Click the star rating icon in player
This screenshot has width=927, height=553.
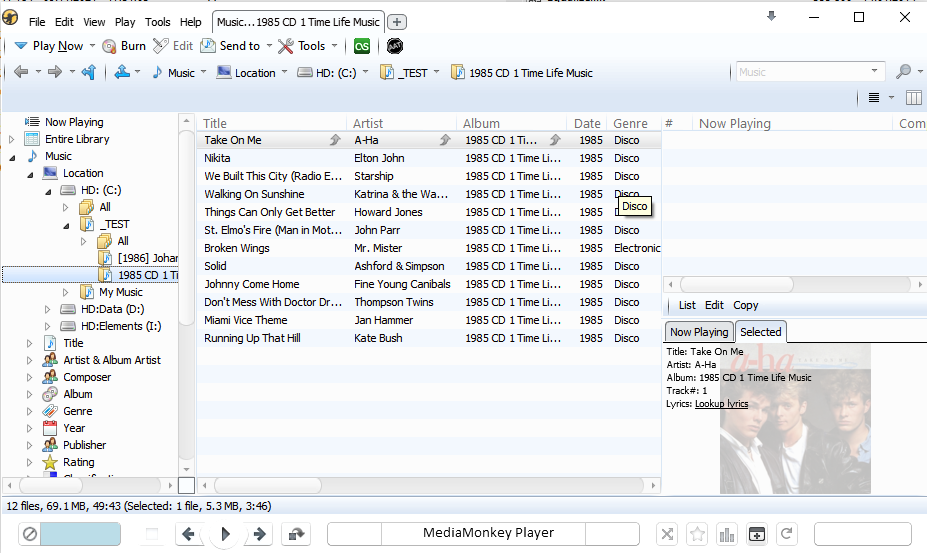697,534
